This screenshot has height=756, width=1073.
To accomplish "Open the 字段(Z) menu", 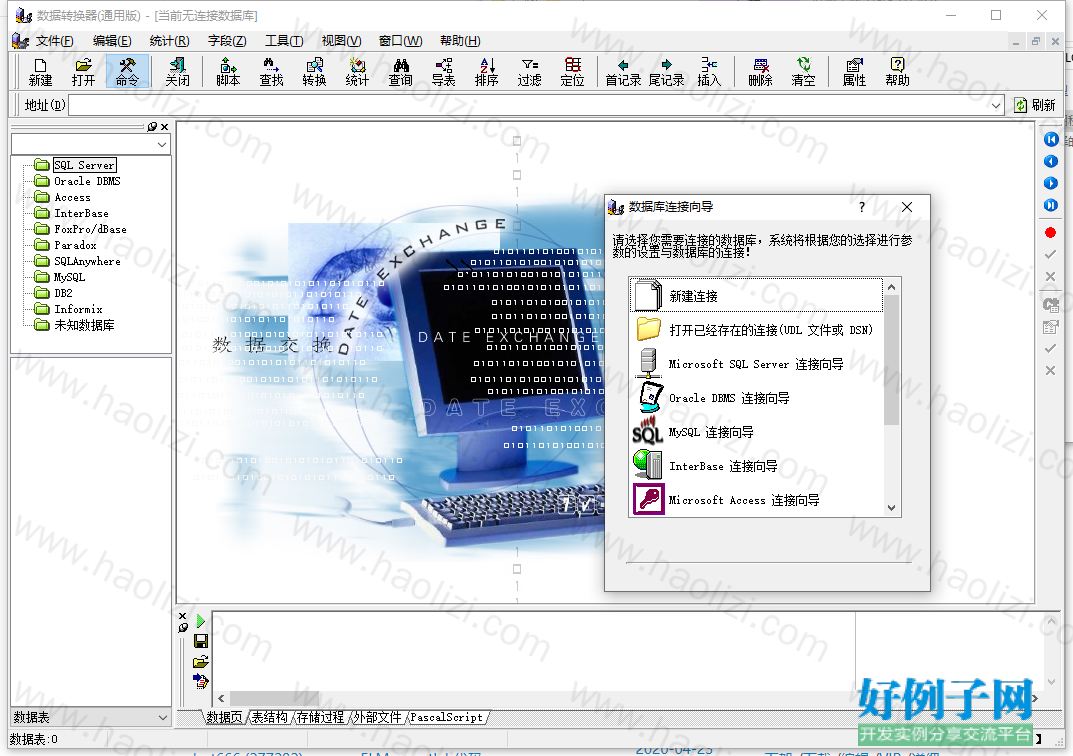I will (x=227, y=41).
